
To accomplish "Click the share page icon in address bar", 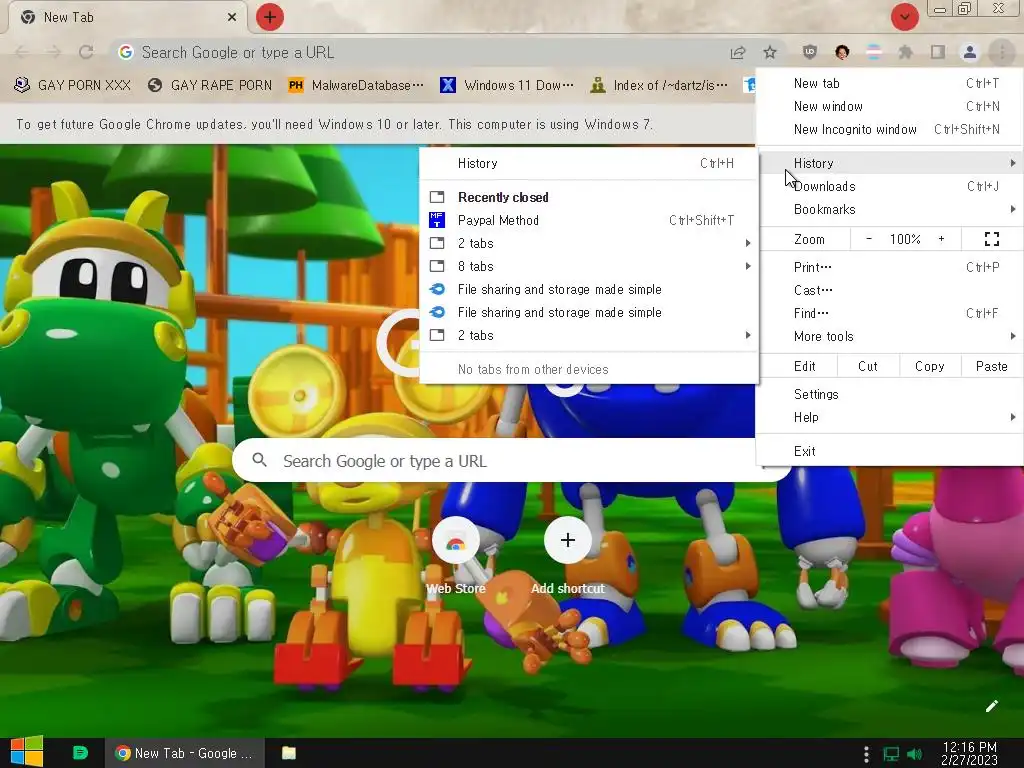I will (738, 53).
